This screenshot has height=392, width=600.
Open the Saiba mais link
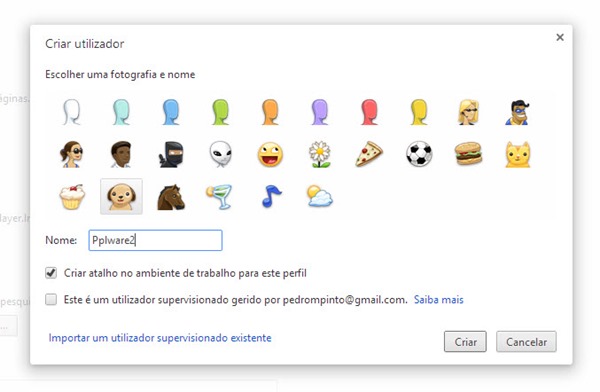439,299
